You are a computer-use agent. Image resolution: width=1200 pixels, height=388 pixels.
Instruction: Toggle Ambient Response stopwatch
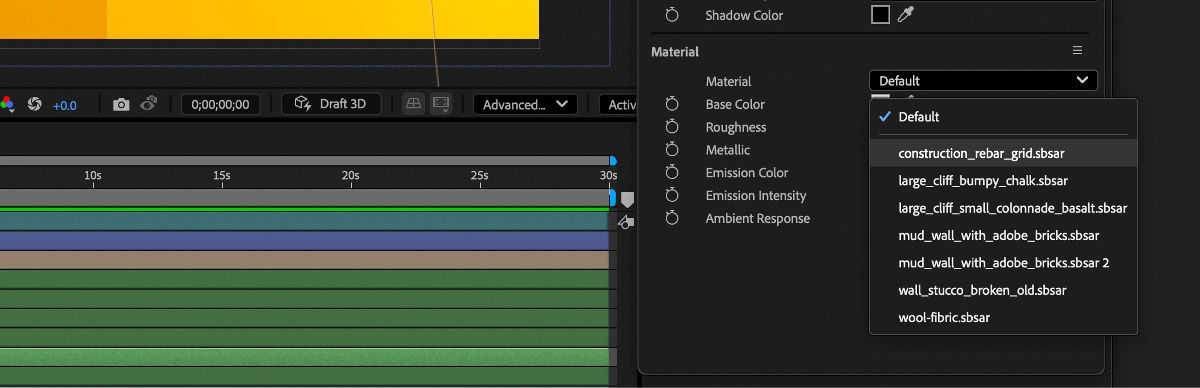[x=672, y=218]
